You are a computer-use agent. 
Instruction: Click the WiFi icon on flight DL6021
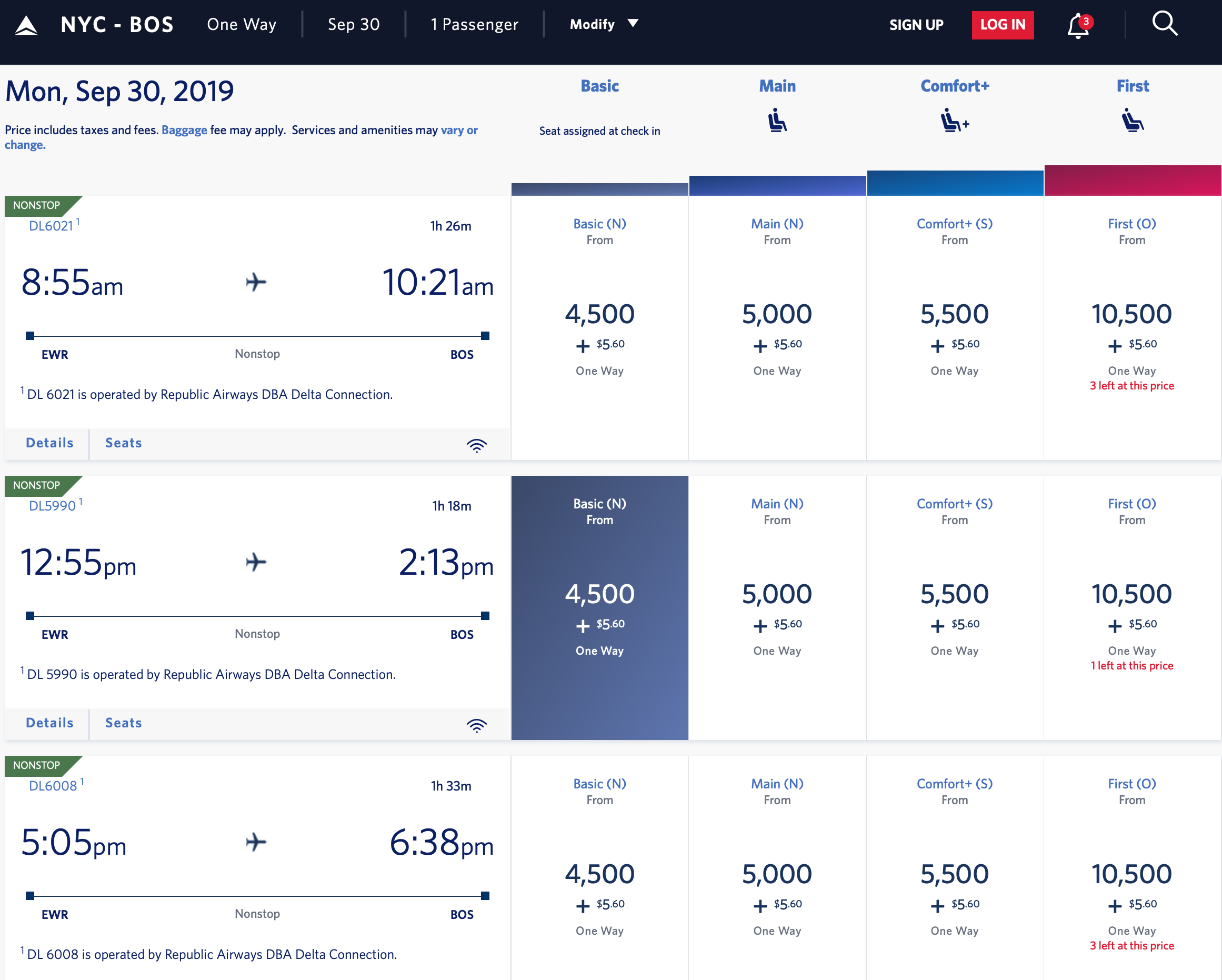click(478, 445)
